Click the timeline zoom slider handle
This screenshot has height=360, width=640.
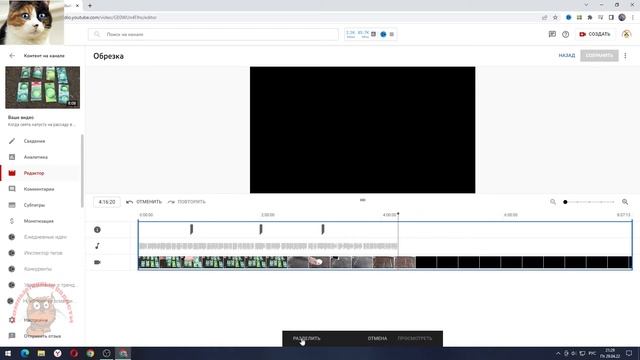pyautogui.click(x=565, y=202)
